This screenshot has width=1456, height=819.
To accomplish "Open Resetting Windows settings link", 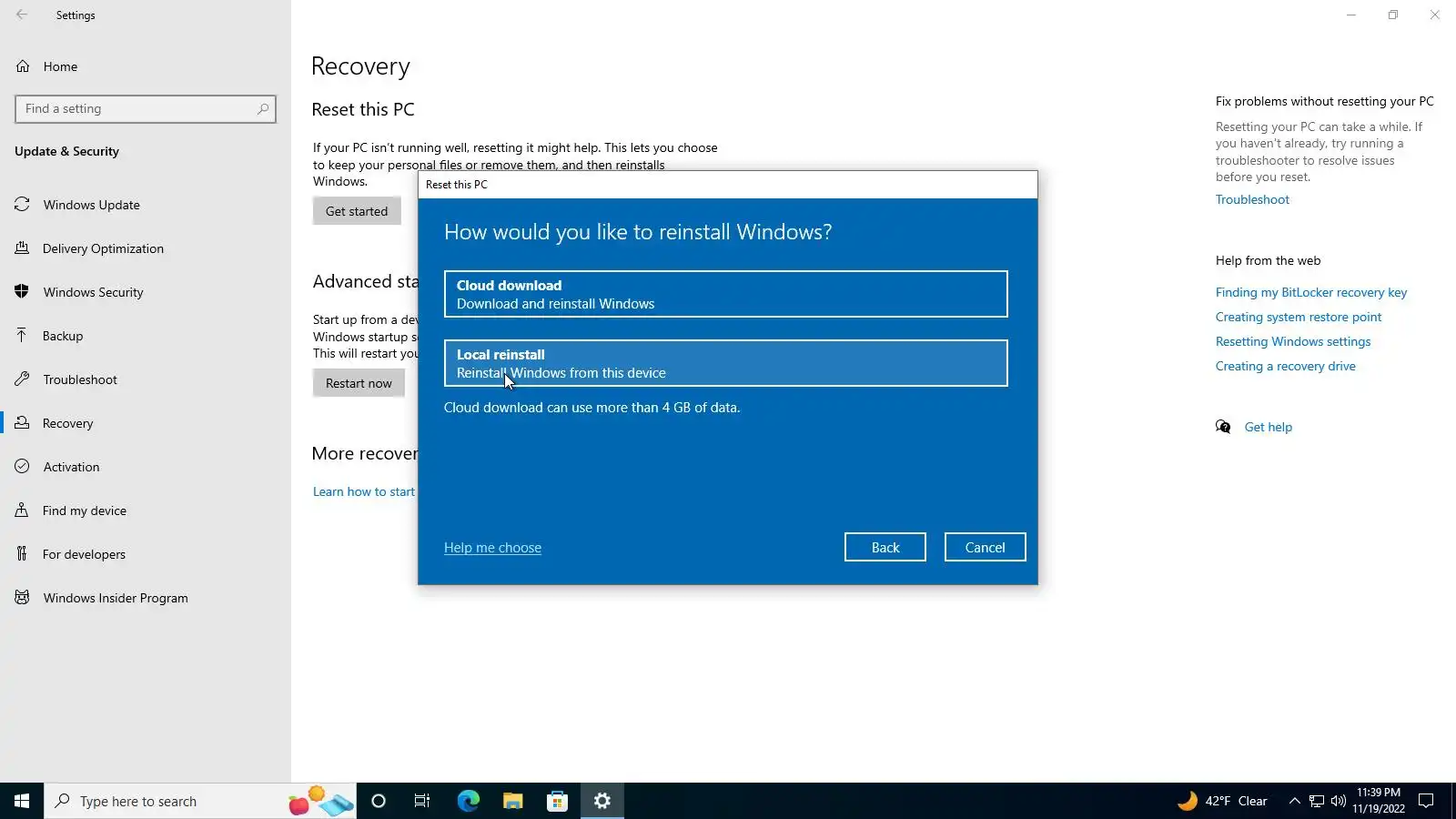I will pyautogui.click(x=1293, y=341).
